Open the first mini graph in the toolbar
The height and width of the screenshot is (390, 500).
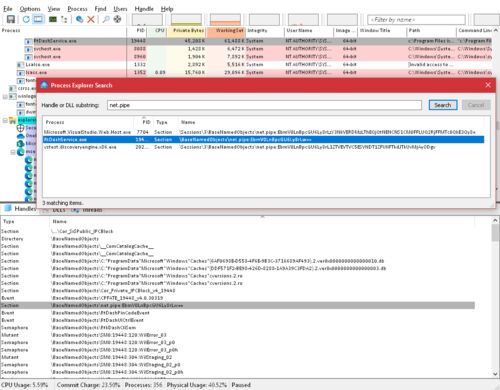click(147, 20)
